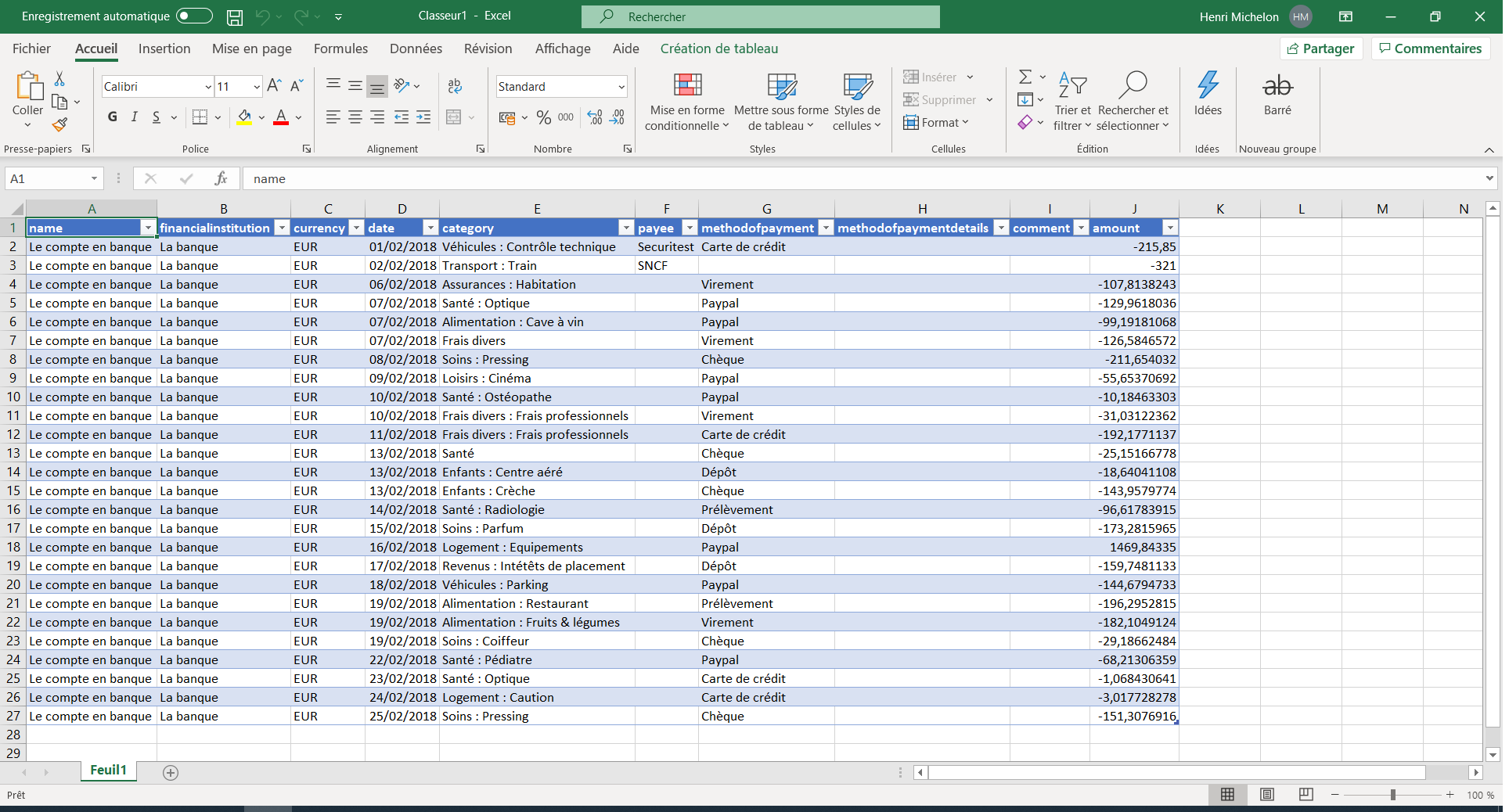The image size is (1509, 812).
Task: Open the Name Box dropdown arrow
Action: (x=94, y=179)
